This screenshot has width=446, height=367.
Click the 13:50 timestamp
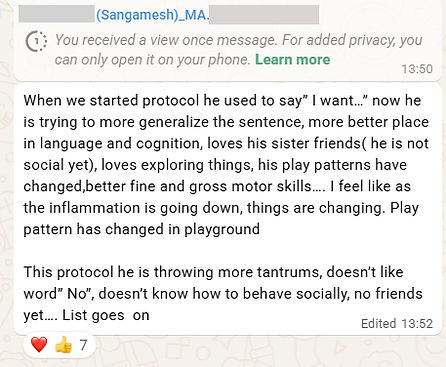point(417,69)
